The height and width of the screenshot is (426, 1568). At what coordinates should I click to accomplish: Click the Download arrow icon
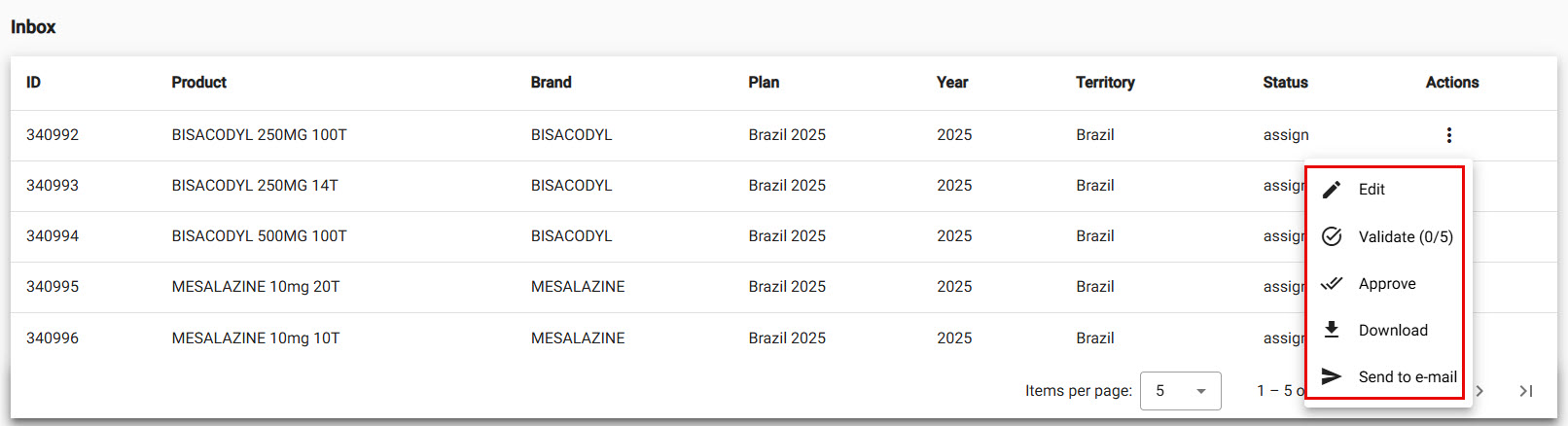1333,330
